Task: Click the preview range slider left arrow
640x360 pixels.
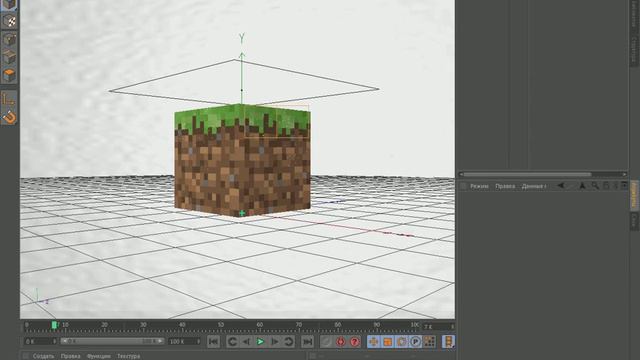Action: pyautogui.click(x=64, y=341)
